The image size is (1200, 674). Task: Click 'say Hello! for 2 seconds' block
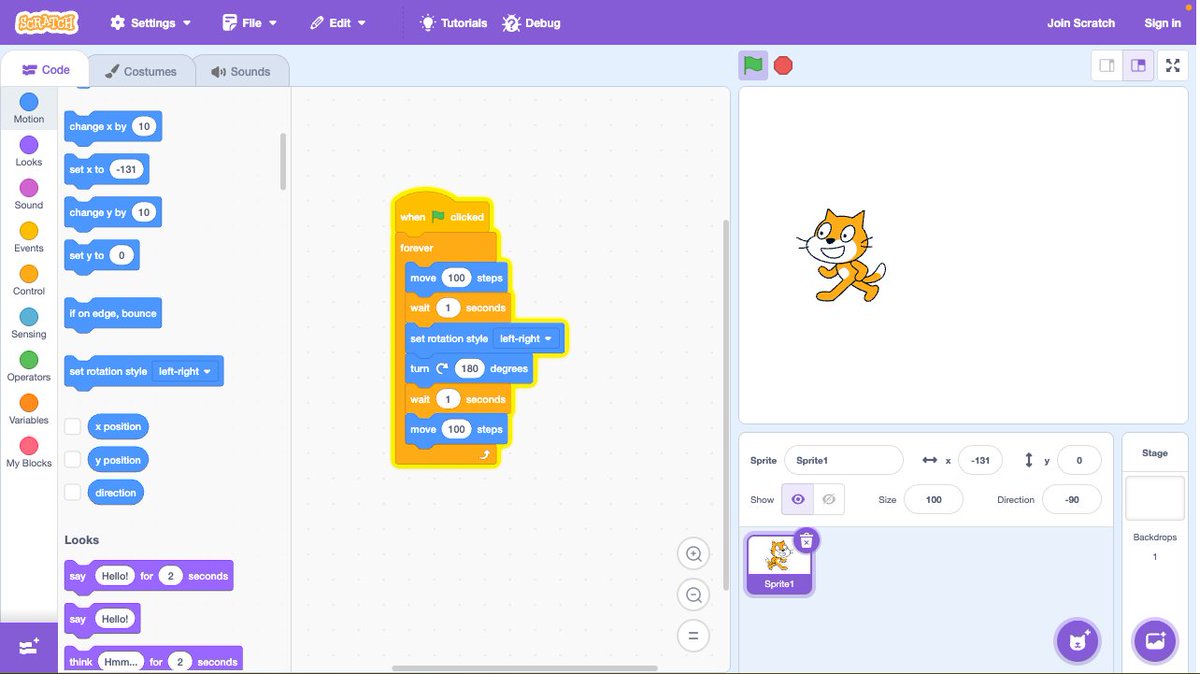tap(148, 576)
